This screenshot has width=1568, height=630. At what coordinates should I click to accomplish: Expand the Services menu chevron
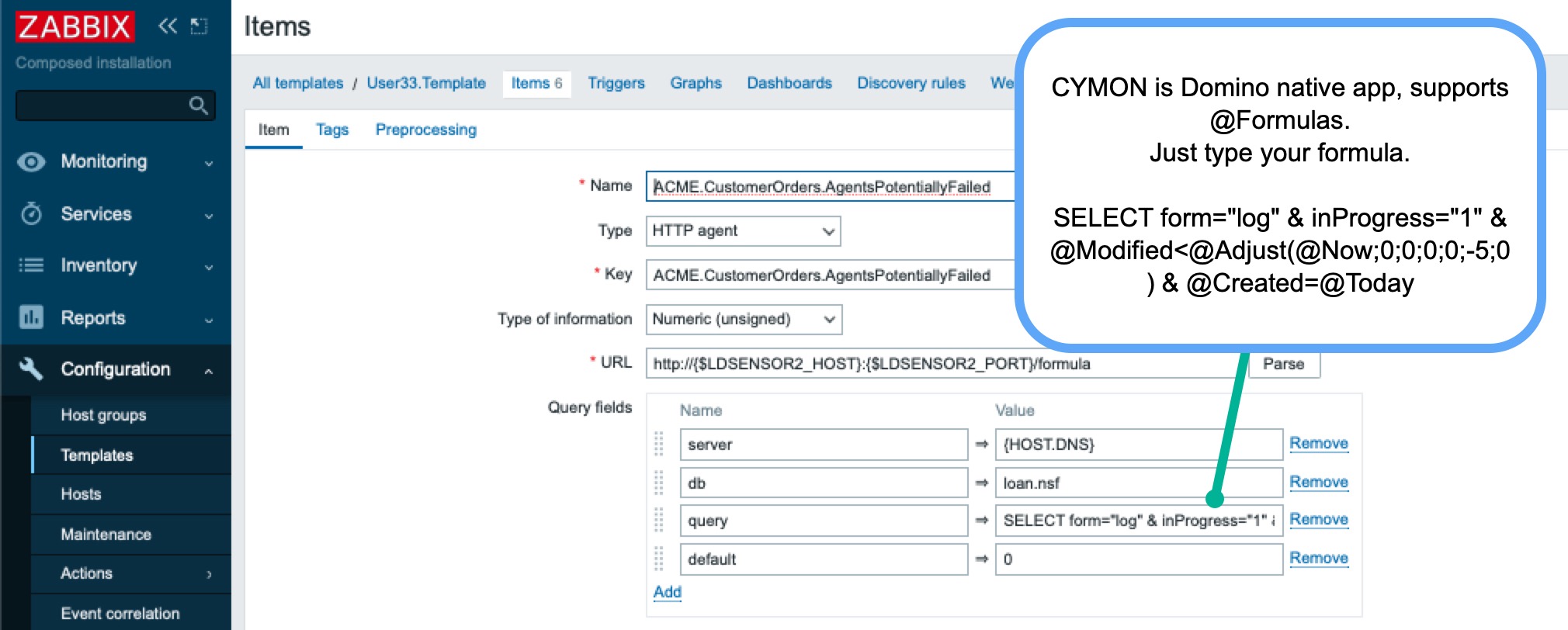pos(209,216)
